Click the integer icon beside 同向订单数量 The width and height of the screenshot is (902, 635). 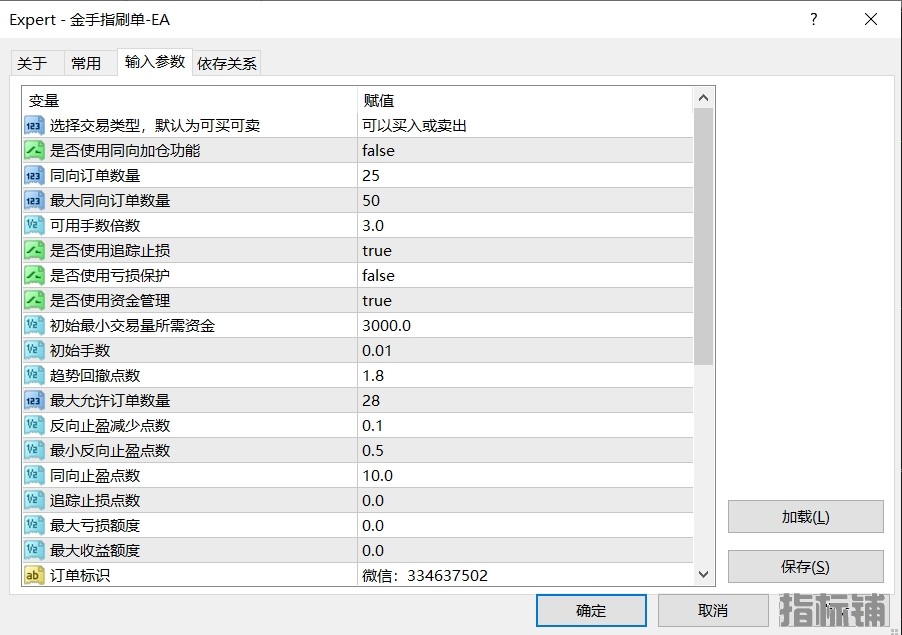(x=34, y=175)
